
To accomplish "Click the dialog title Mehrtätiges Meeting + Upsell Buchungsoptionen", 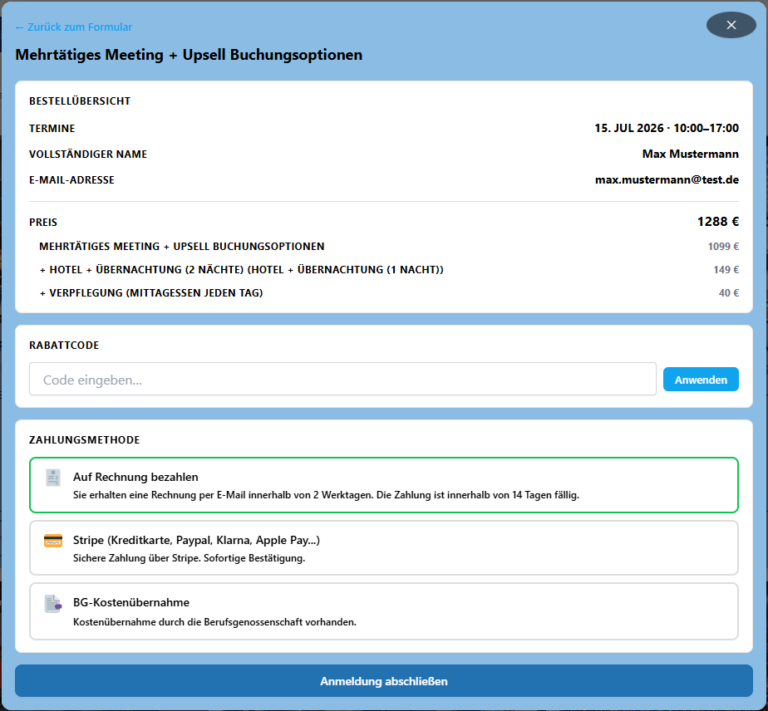I will 189,55.
